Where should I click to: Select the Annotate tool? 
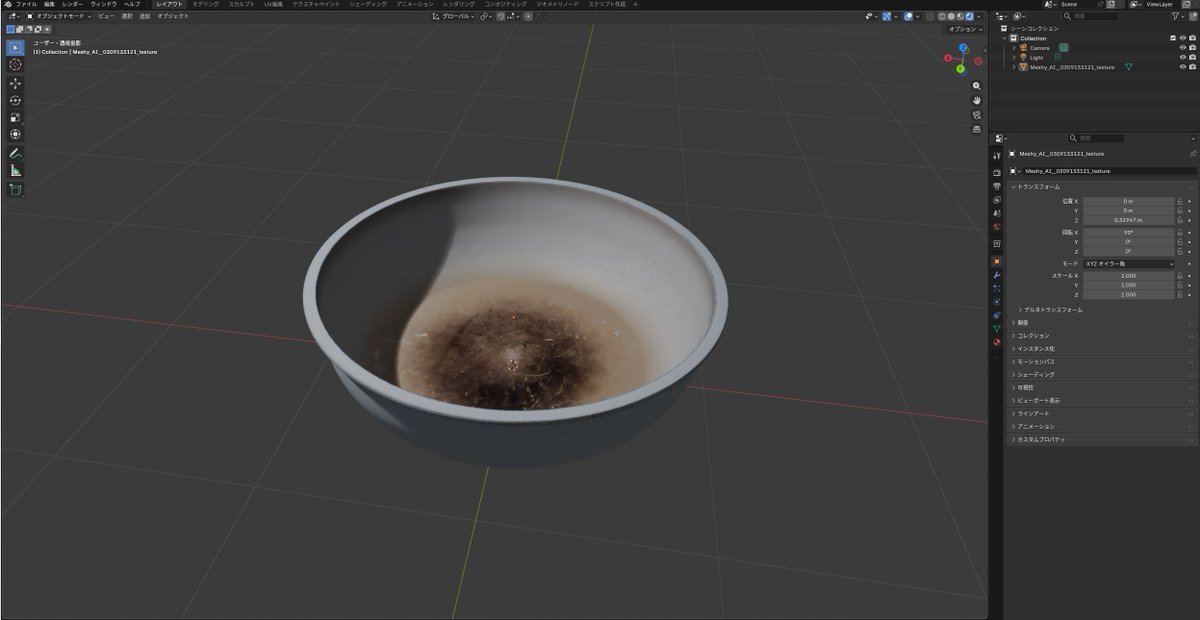15,154
